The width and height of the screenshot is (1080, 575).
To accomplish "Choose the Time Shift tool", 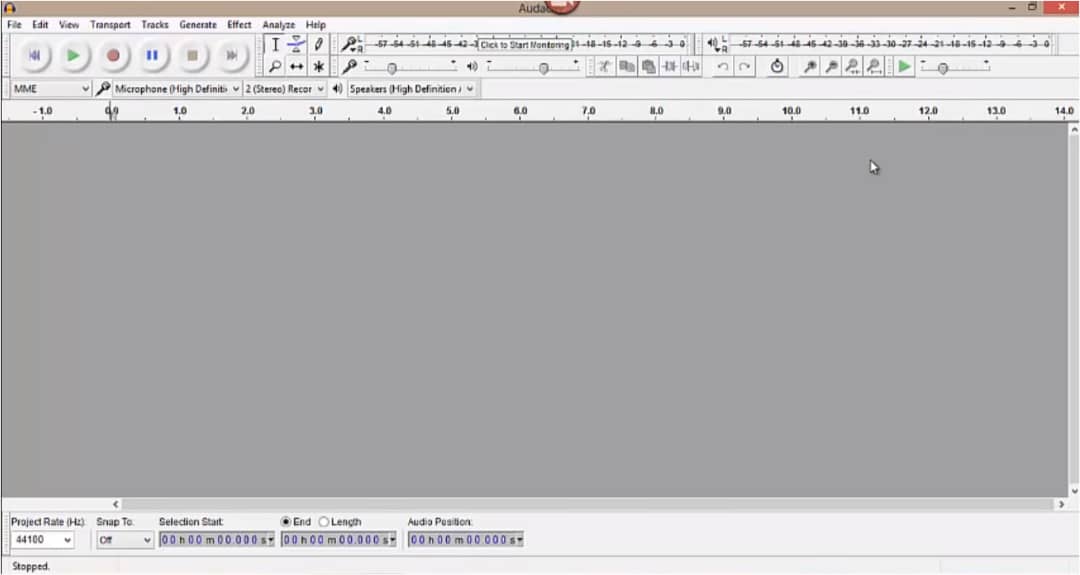I will tap(297, 67).
